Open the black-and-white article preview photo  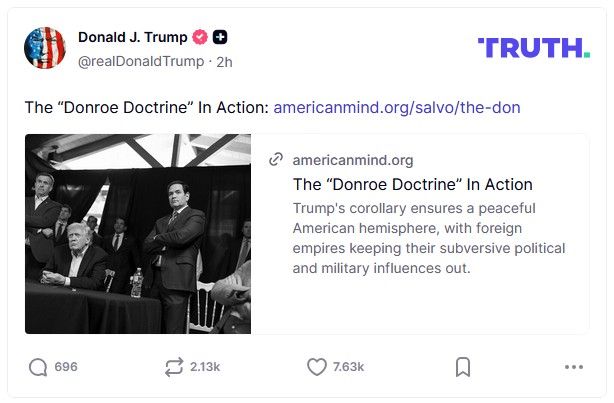coord(138,233)
